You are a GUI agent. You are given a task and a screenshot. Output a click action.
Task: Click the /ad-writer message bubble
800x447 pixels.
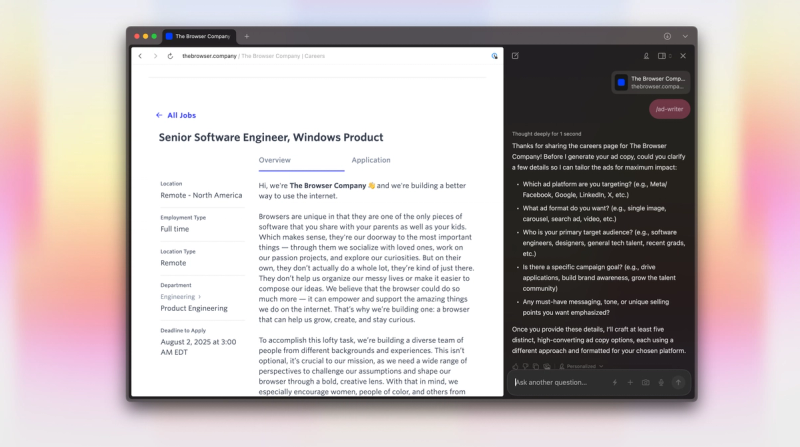click(x=669, y=109)
